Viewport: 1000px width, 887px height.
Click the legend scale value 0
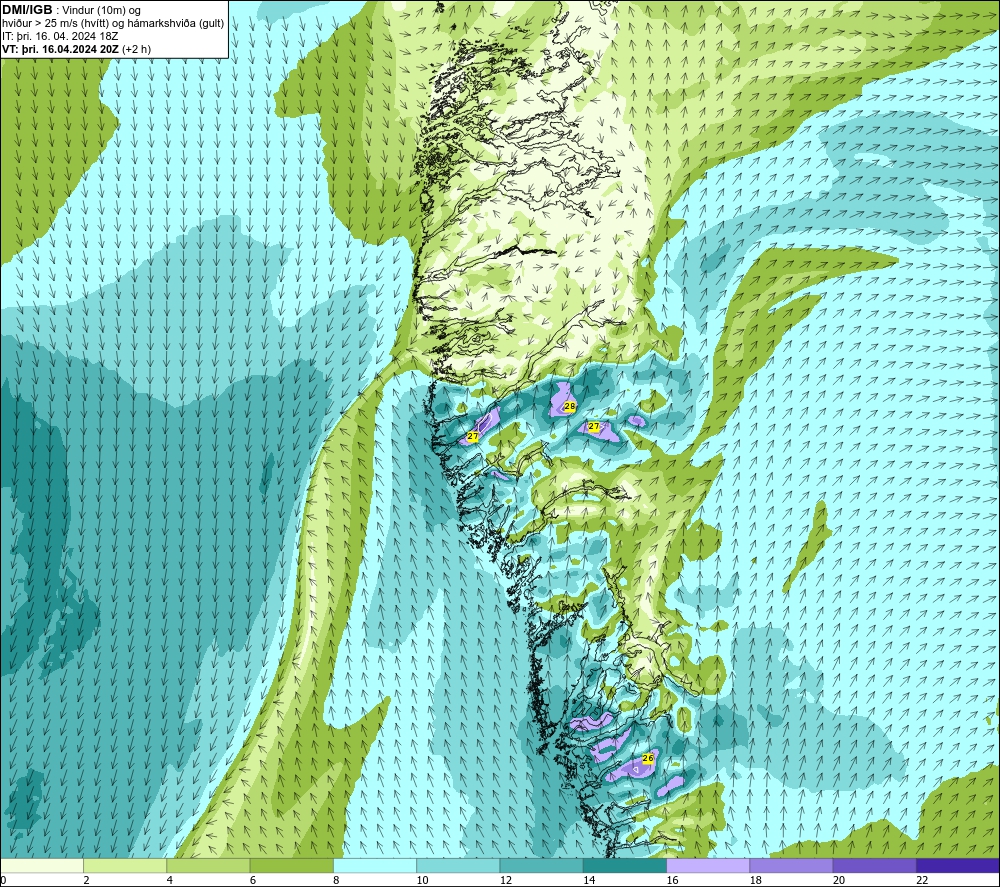click(x=3, y=880)
